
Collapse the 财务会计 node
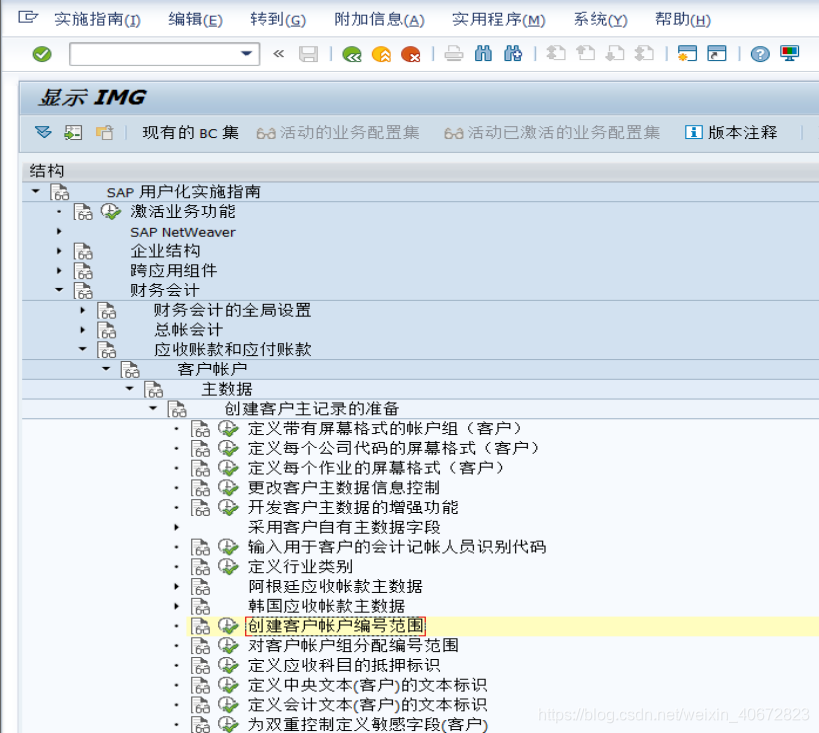59,289
